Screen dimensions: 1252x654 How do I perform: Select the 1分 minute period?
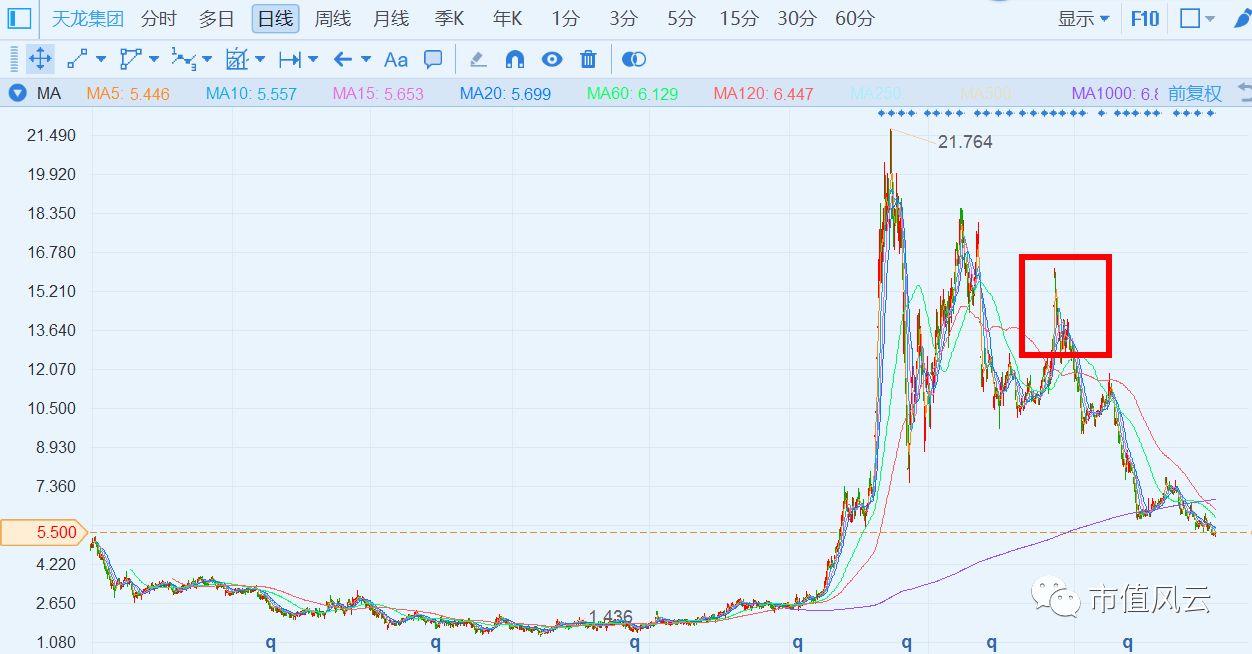click(565, 18)
